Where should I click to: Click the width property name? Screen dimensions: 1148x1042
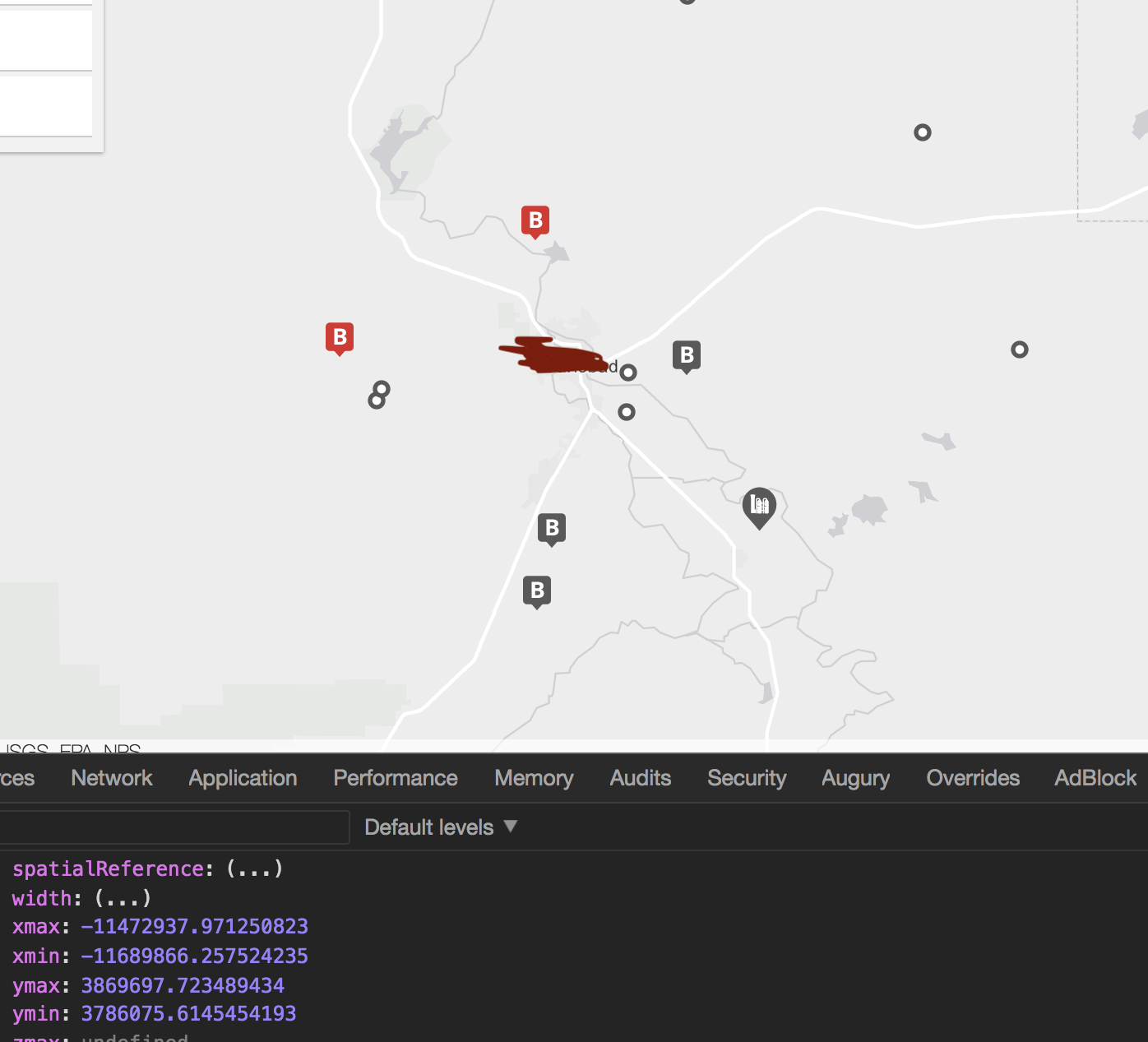[42, 898]
